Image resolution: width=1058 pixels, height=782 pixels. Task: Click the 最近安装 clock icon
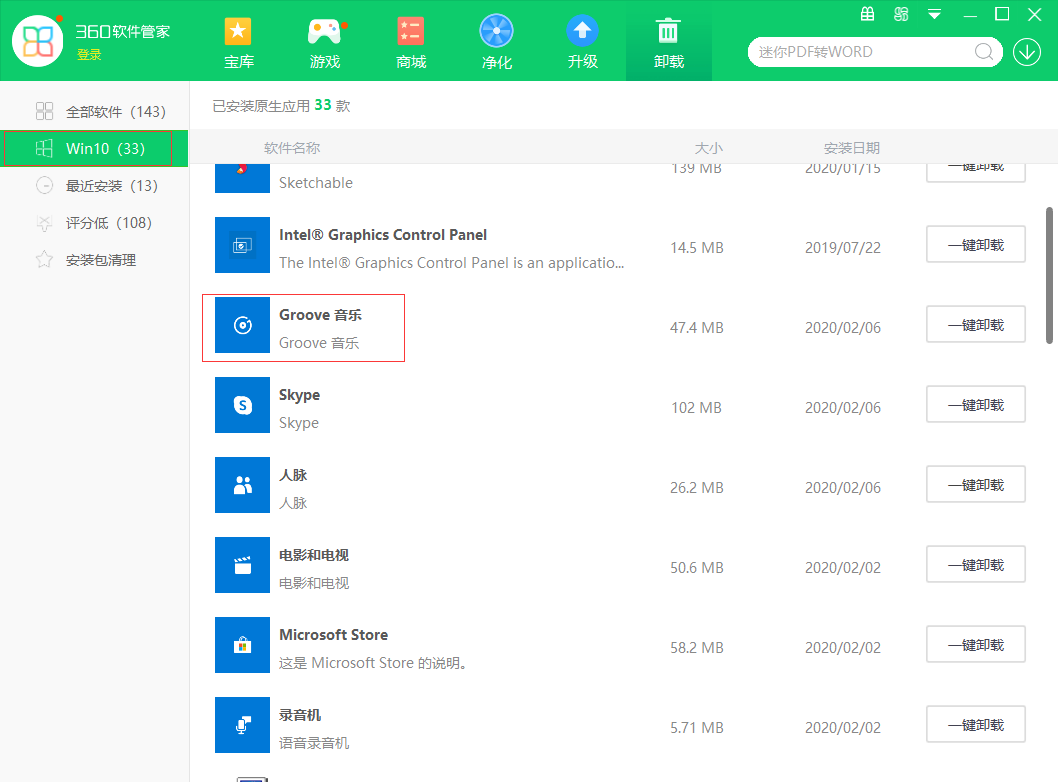pyautogui.click(x=45, y=186)
